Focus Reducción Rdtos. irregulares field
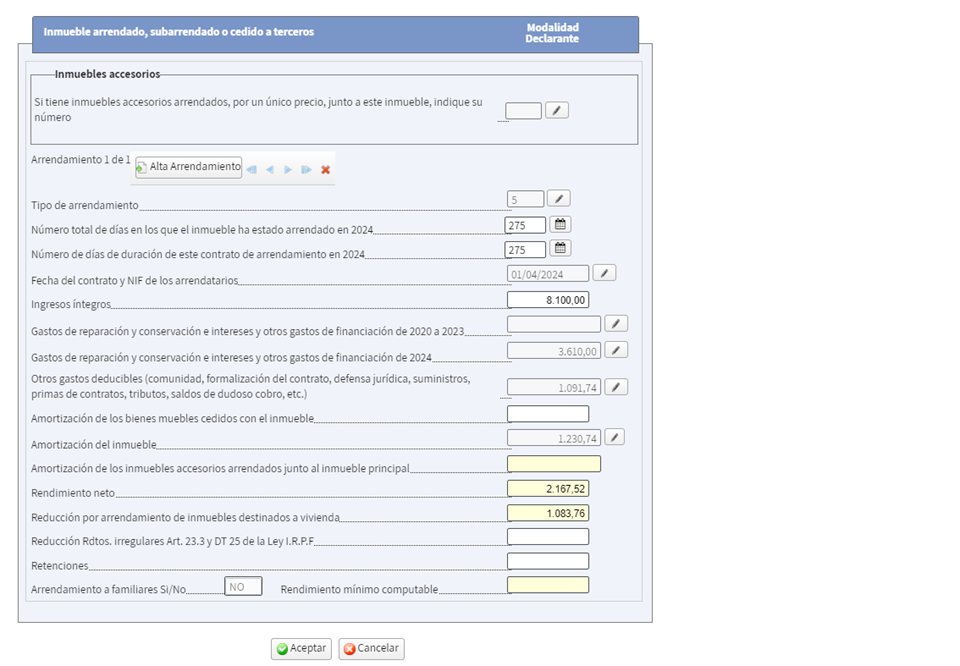The image size is (960, 666). point(548,537)
